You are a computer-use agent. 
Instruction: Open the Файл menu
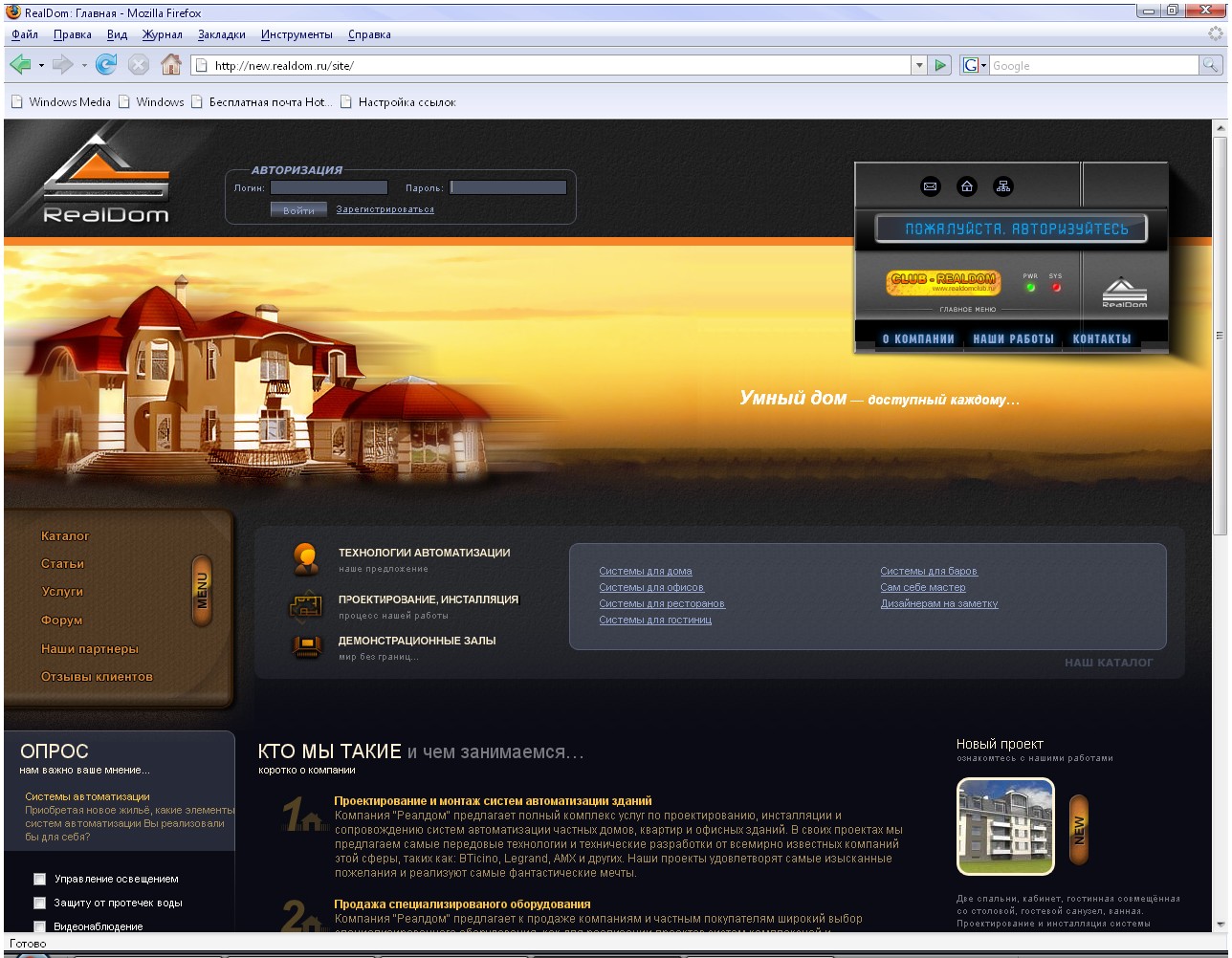point(25,34)
